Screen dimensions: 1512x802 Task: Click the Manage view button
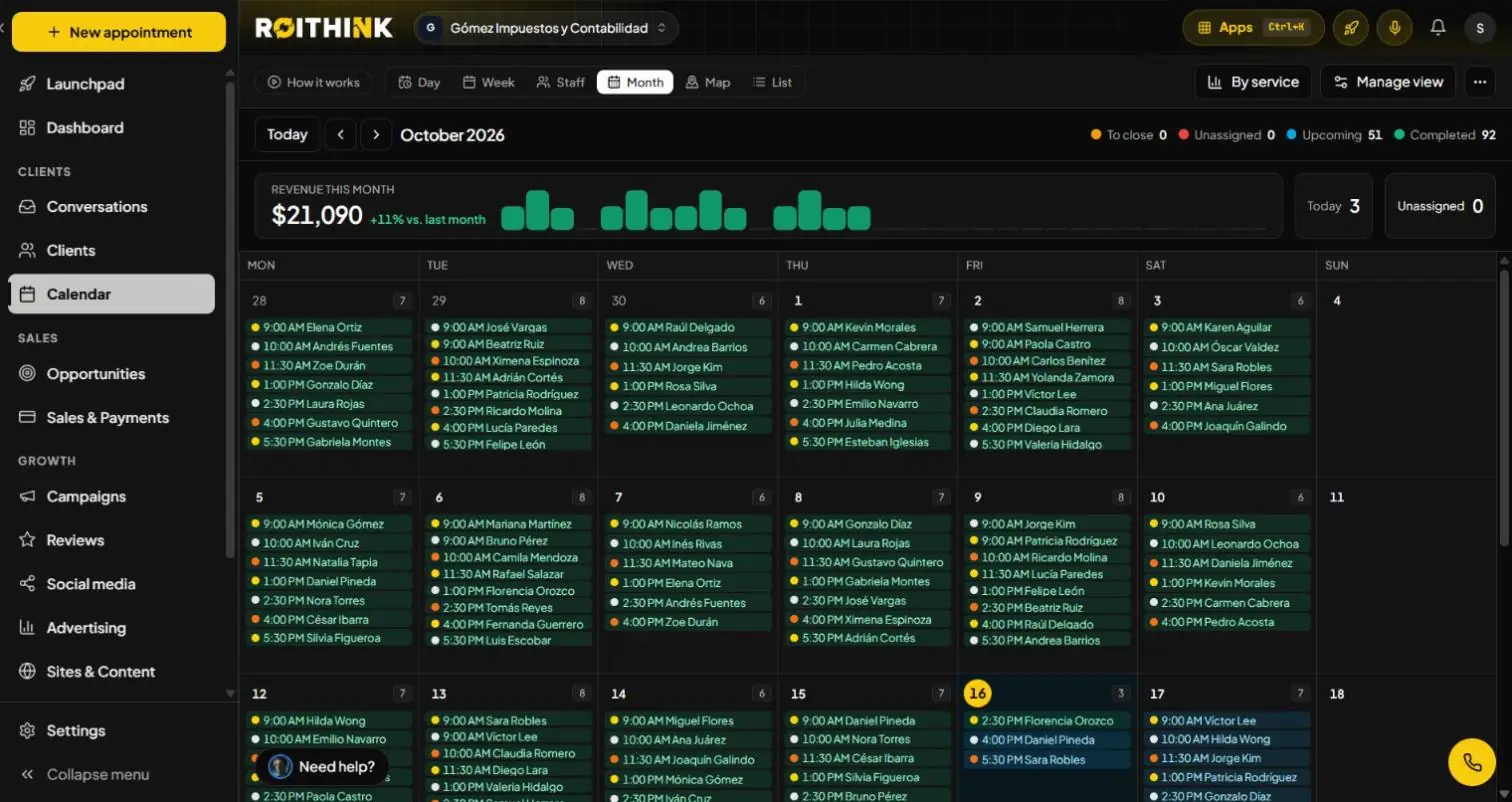coord(1389,82)
